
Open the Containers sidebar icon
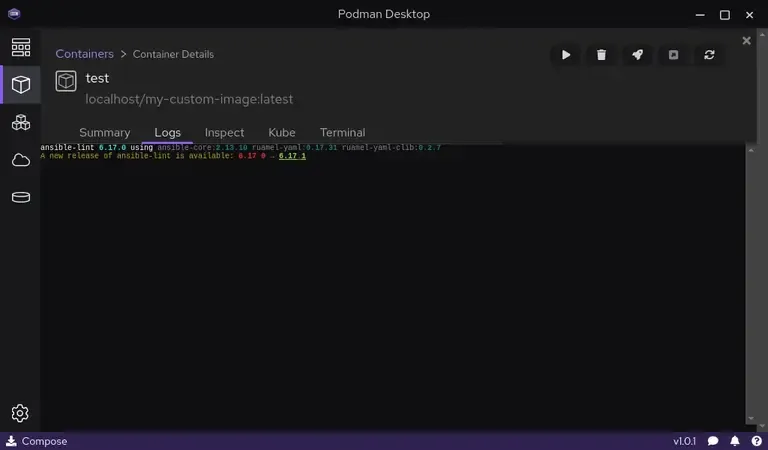pos(21,84)
